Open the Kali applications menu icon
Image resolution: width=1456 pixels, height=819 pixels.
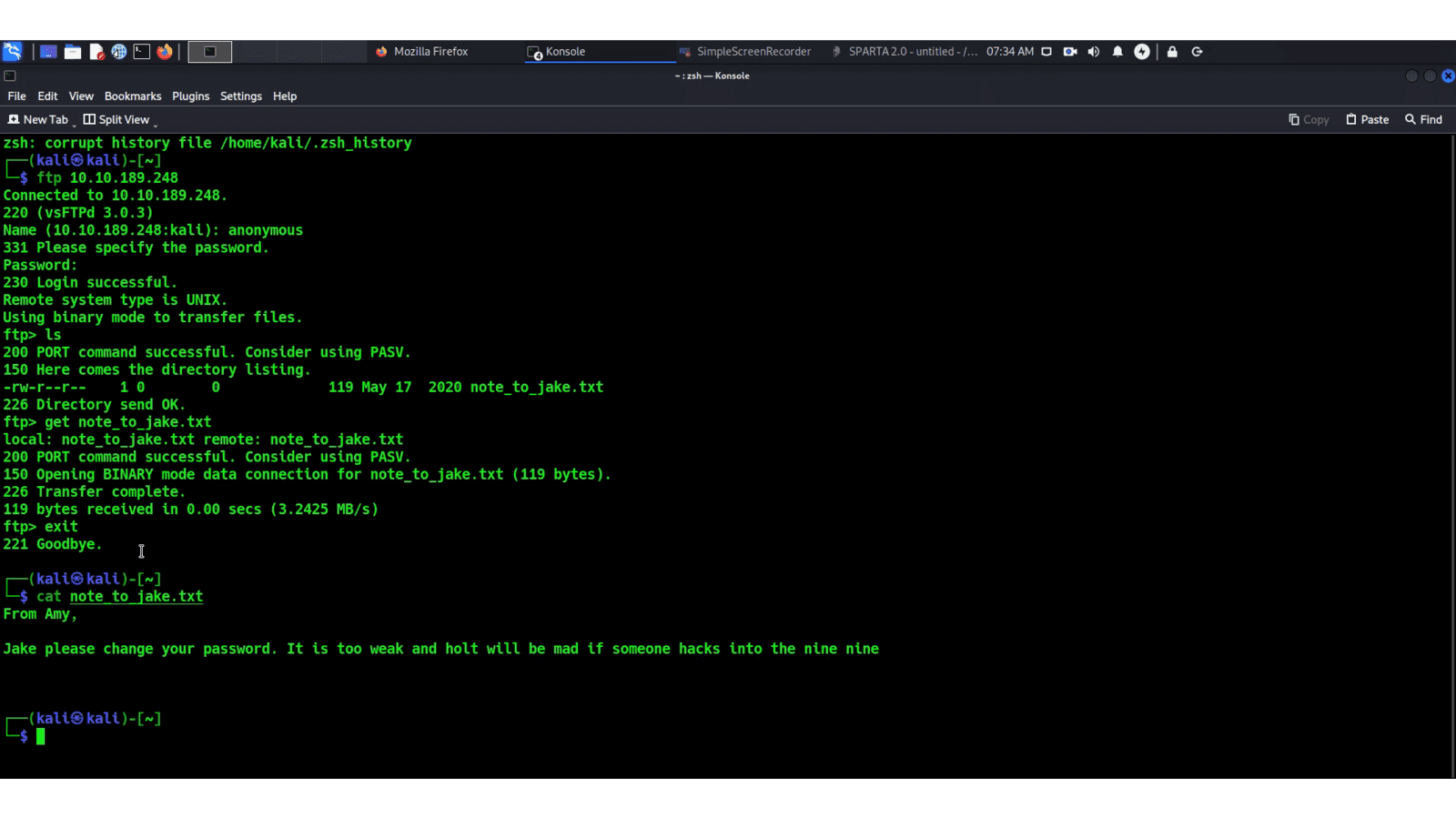12,52
